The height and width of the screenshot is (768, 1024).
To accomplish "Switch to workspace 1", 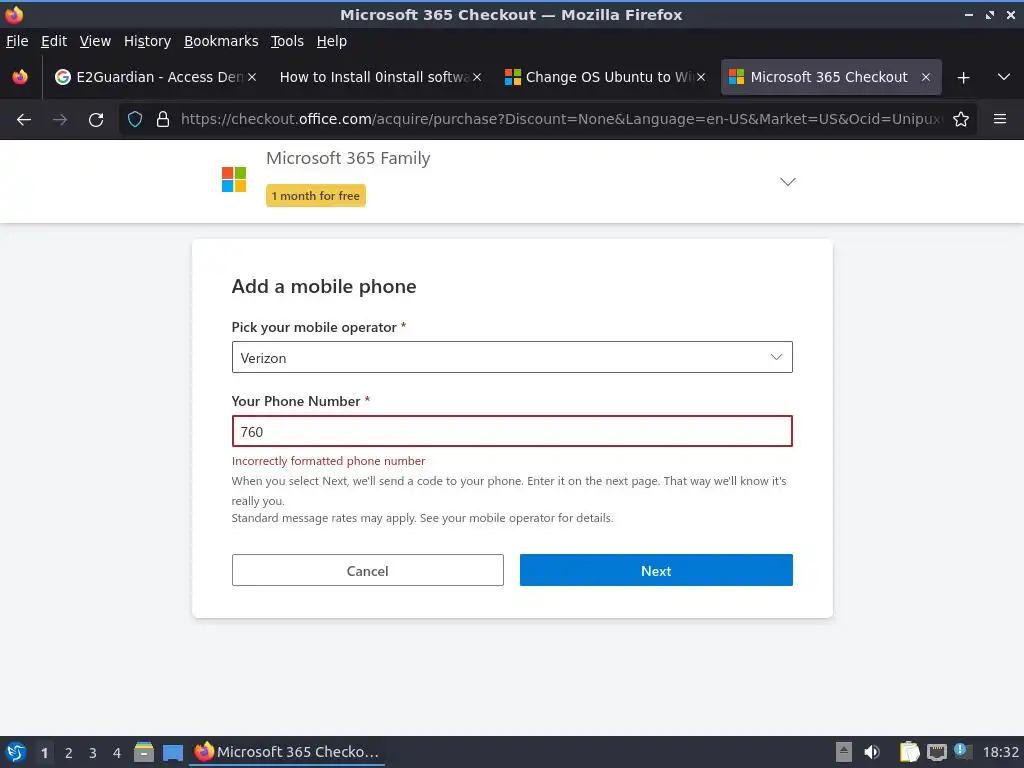I will click(44, 753).
